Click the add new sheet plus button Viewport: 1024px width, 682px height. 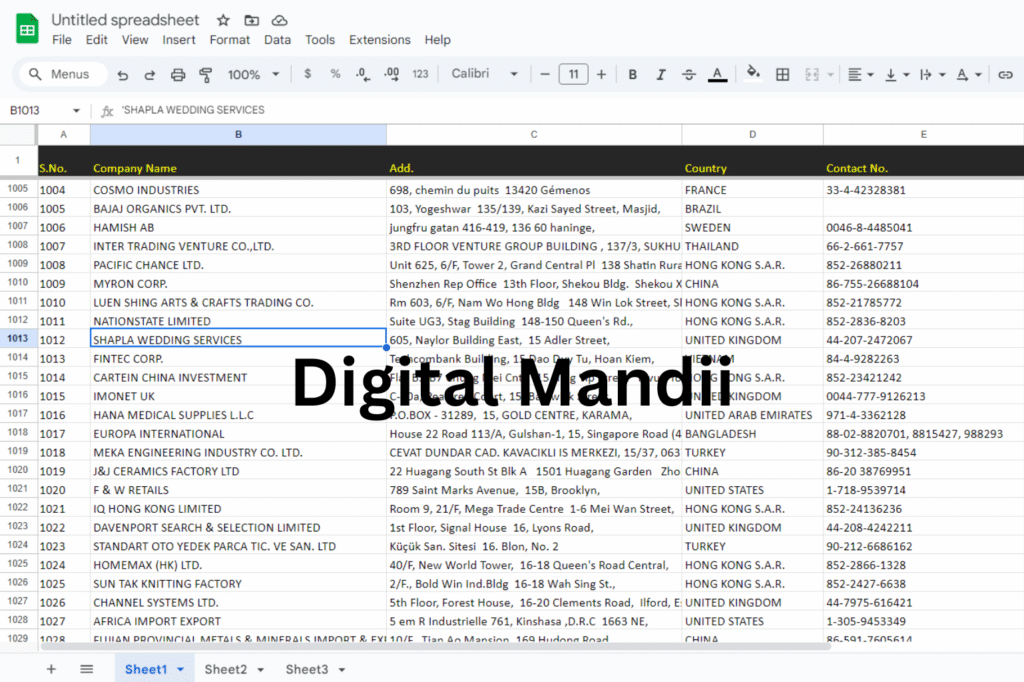point(51,669)
